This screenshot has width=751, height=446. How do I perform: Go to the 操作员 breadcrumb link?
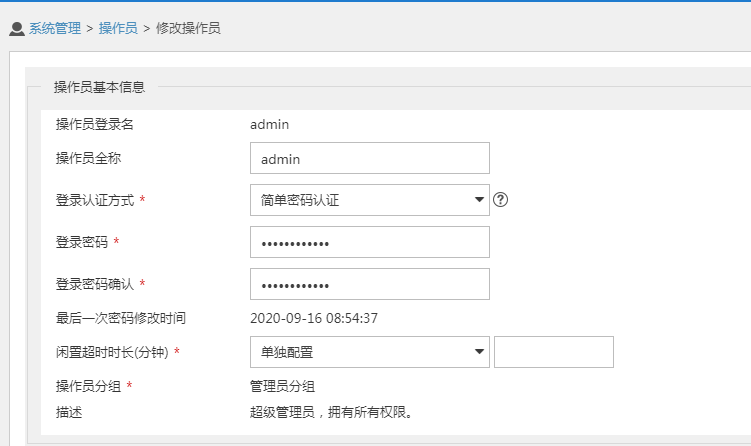(118, 29)
